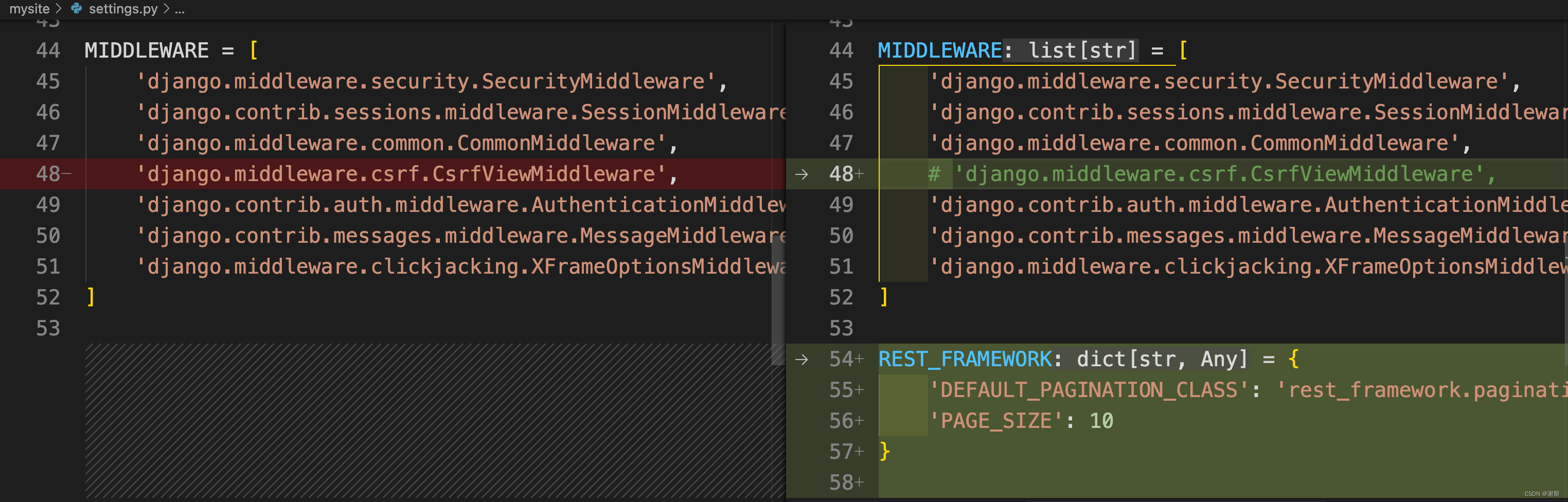Open the mysite breadcrumb folder
Viewport: 1568px width, 502px height.
click(29, 9)
